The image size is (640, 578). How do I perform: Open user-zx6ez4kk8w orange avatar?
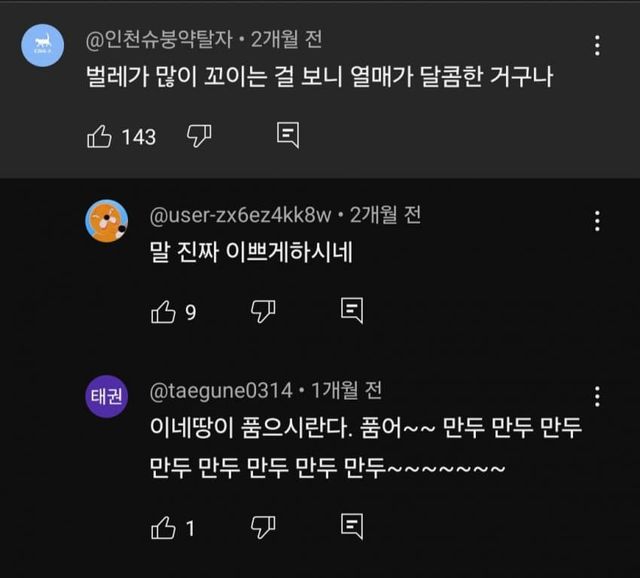pyautogui.click(x=107, y=221)
